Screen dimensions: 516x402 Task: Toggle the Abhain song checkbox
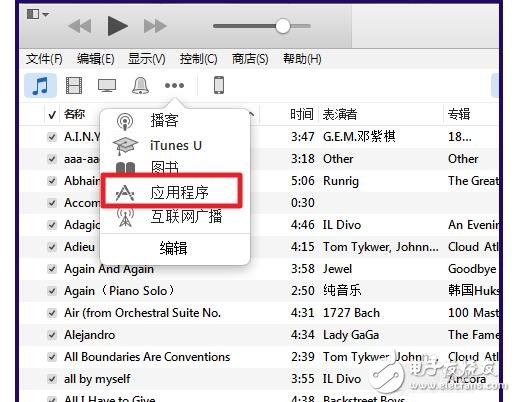(x=52, y=181)
